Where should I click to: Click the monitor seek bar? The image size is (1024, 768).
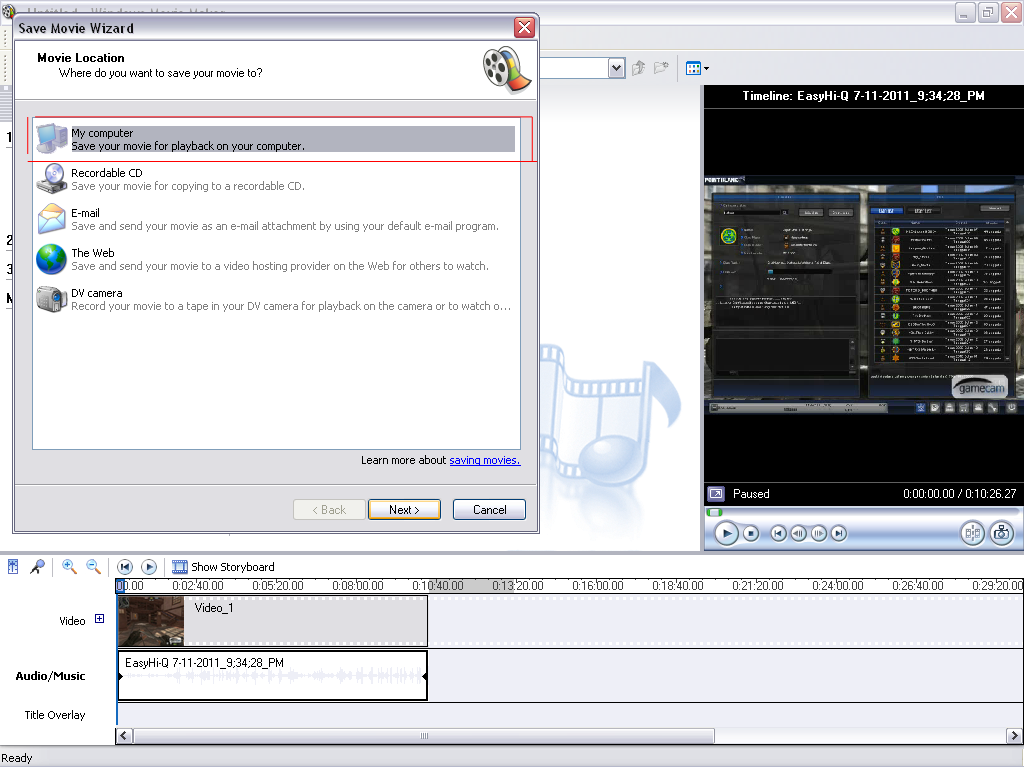[863, 512]
